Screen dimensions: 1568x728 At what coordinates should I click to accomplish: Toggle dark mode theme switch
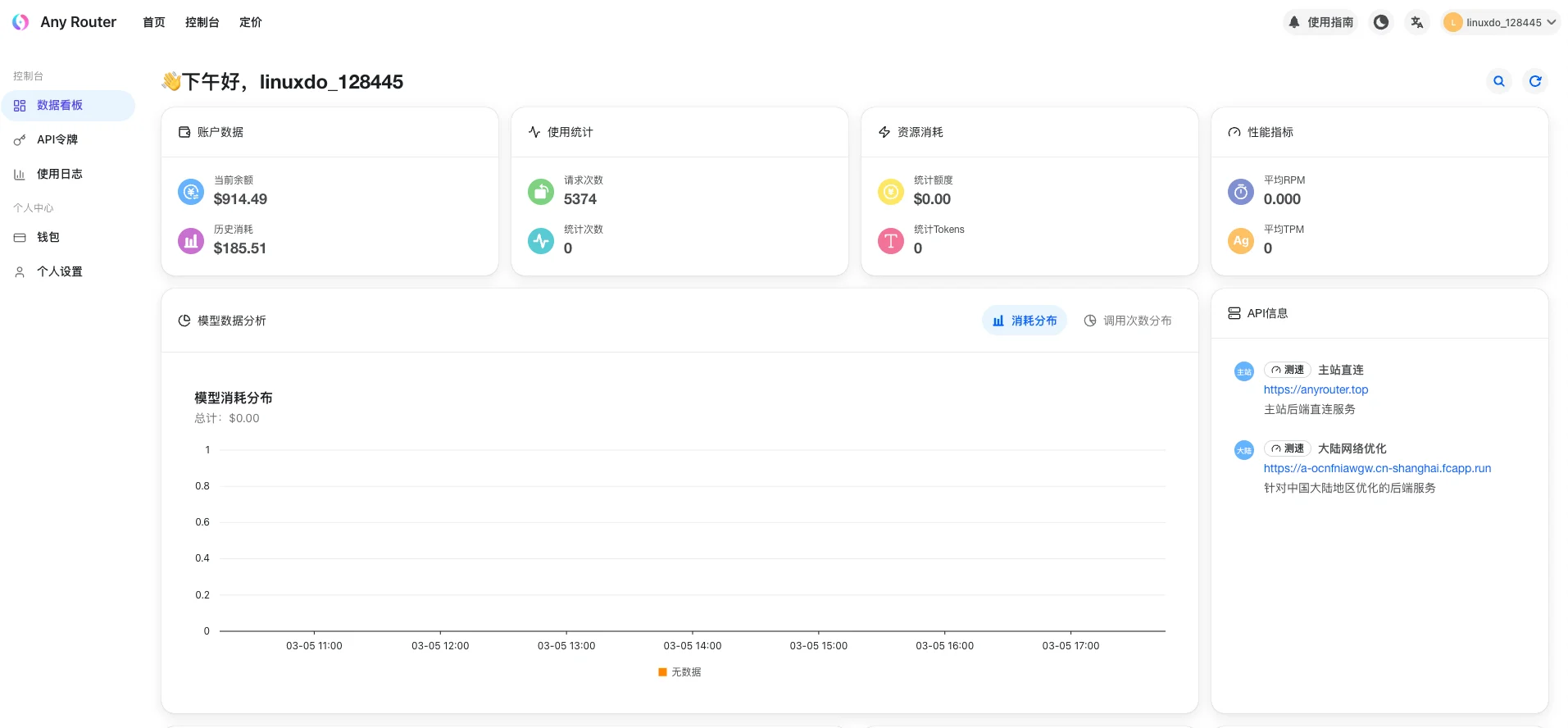click(1381, 22)
